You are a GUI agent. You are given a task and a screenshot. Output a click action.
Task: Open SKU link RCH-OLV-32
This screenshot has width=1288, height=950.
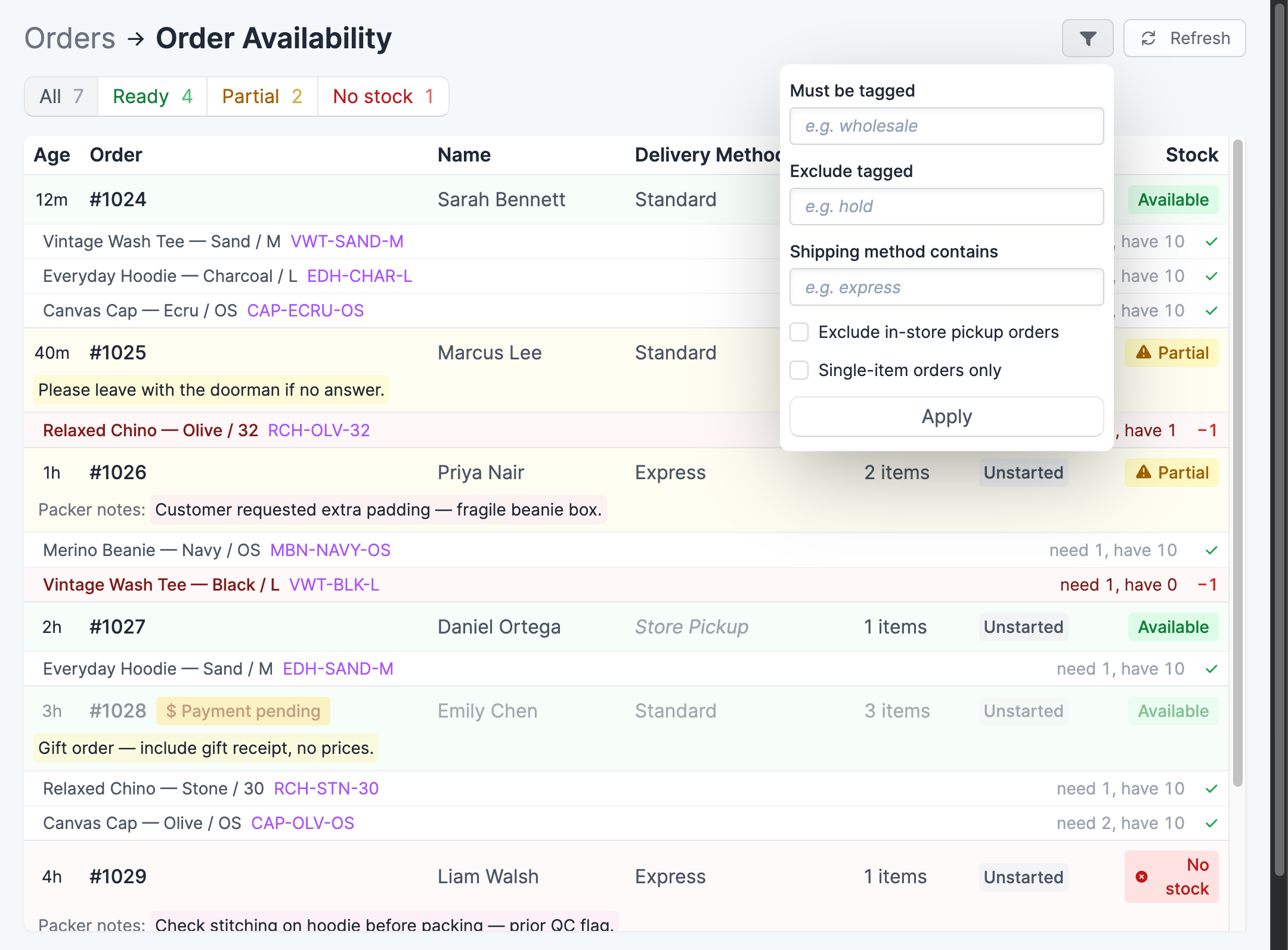319,430
